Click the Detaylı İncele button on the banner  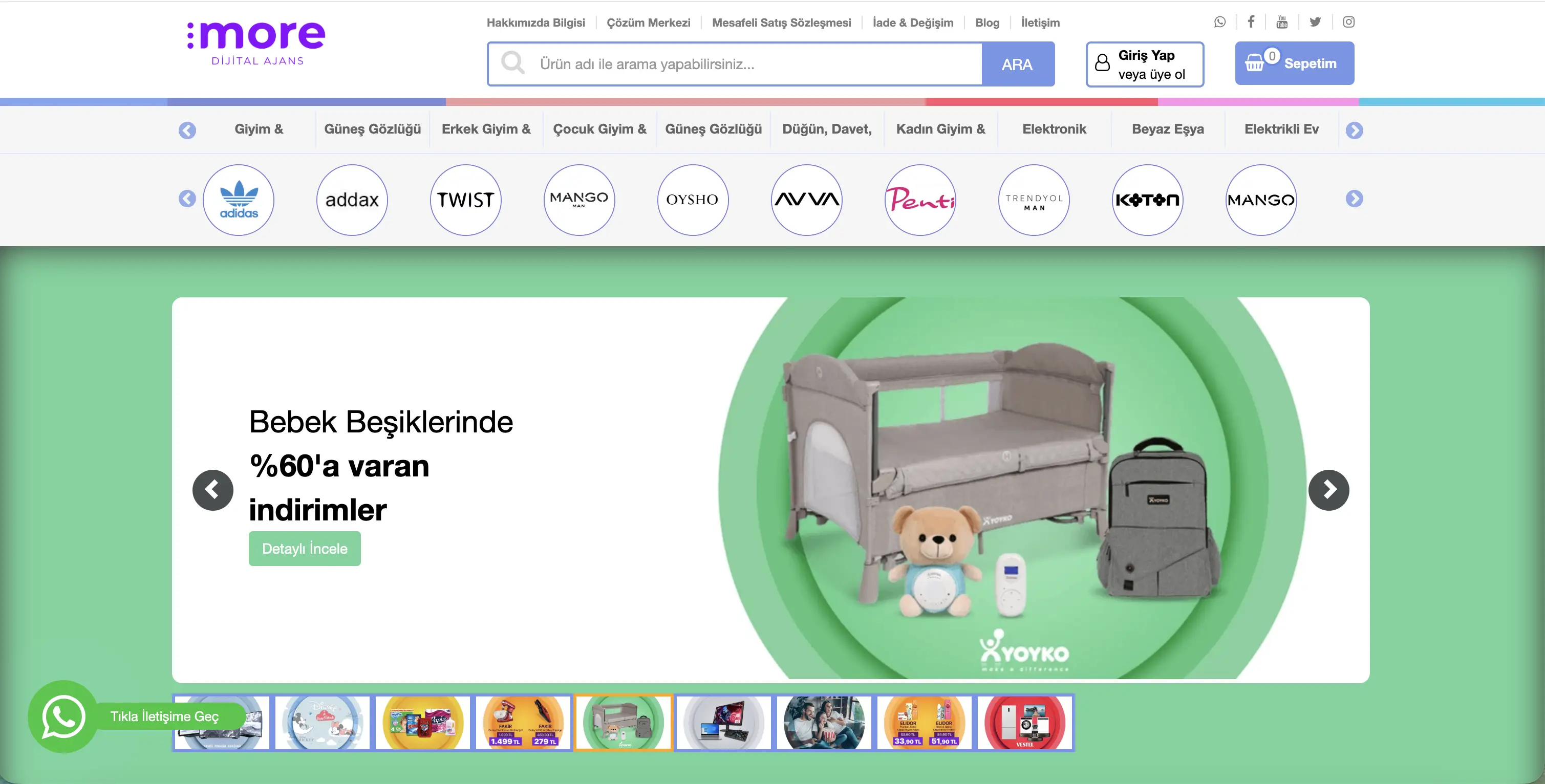[x=304, y=548]
